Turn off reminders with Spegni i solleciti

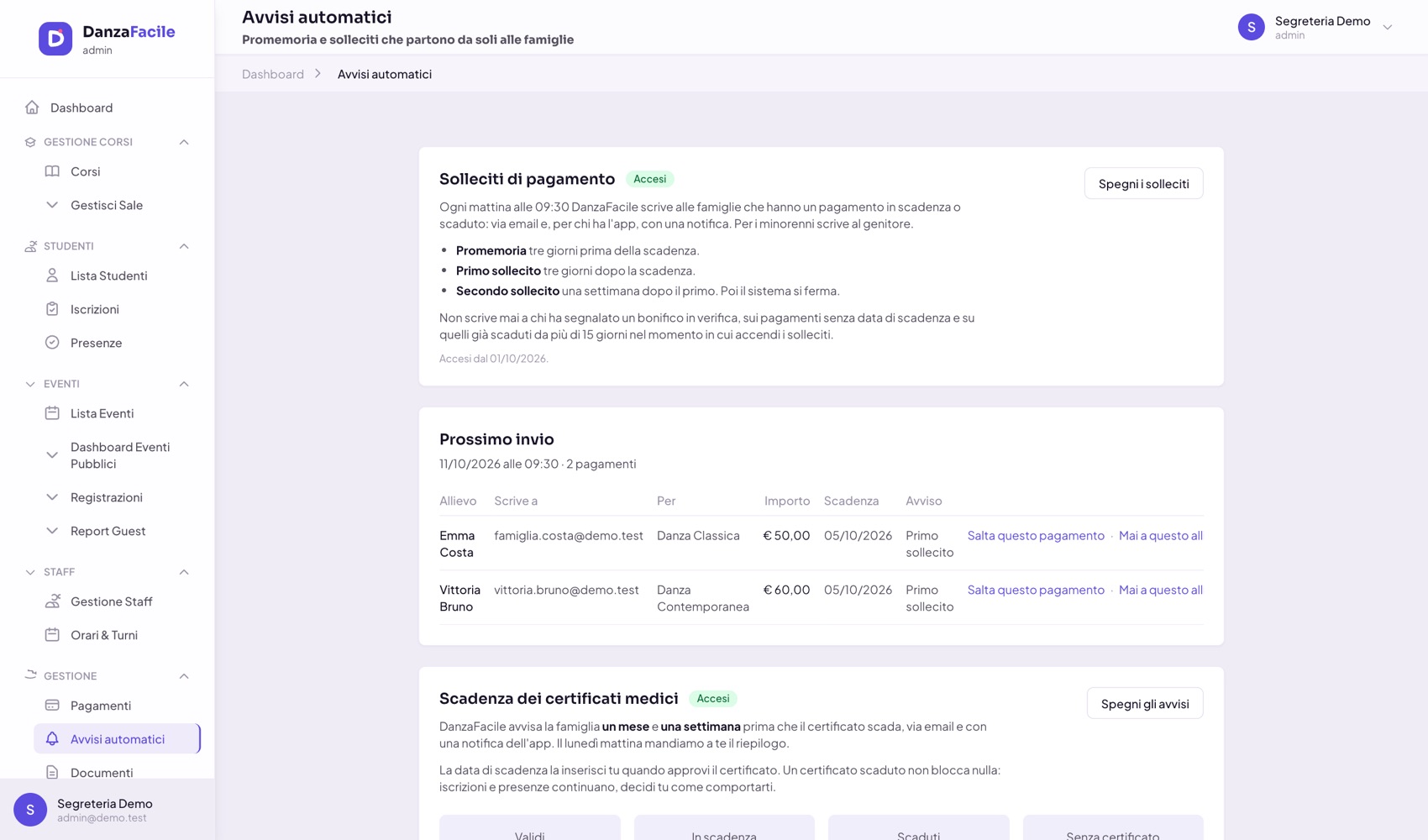click(x=1143, y=183)
